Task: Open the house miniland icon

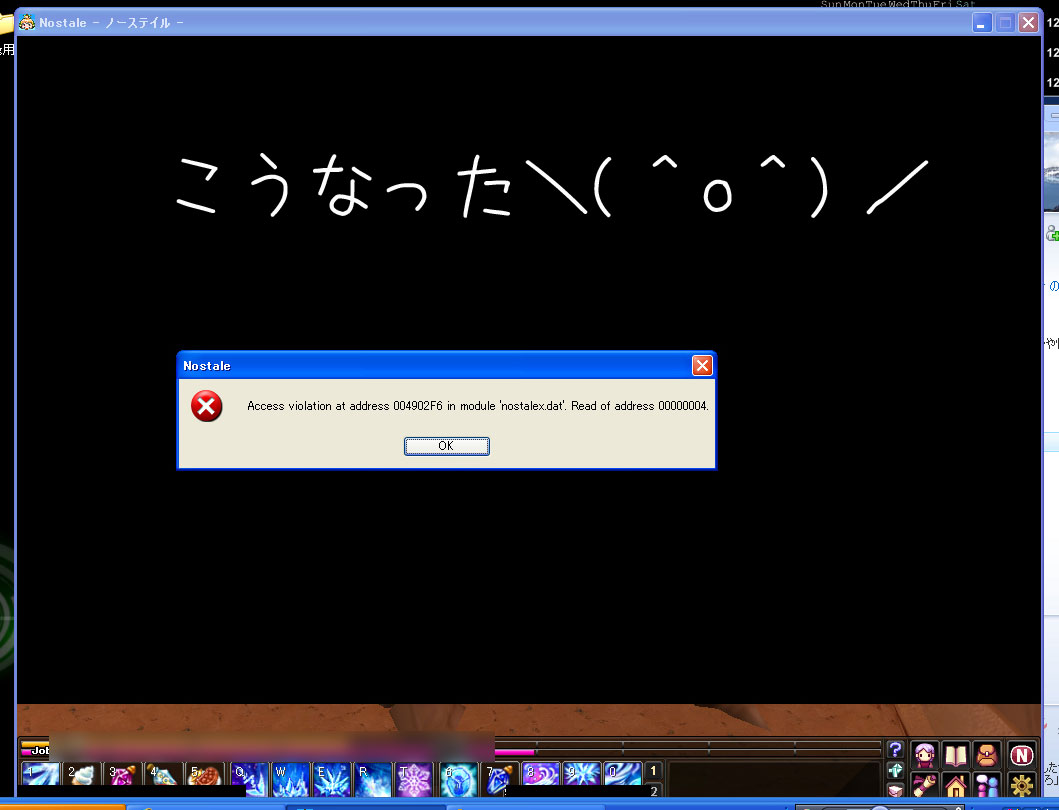Action: coord(955,786)
